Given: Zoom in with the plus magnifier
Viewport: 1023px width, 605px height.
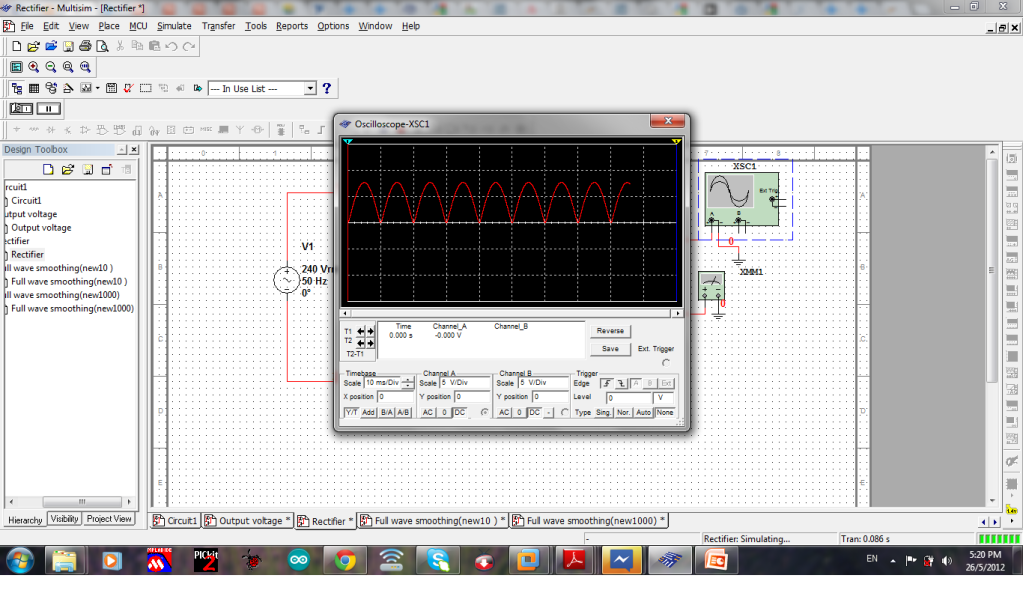Looking at the screenshot, I should (33, 67).
